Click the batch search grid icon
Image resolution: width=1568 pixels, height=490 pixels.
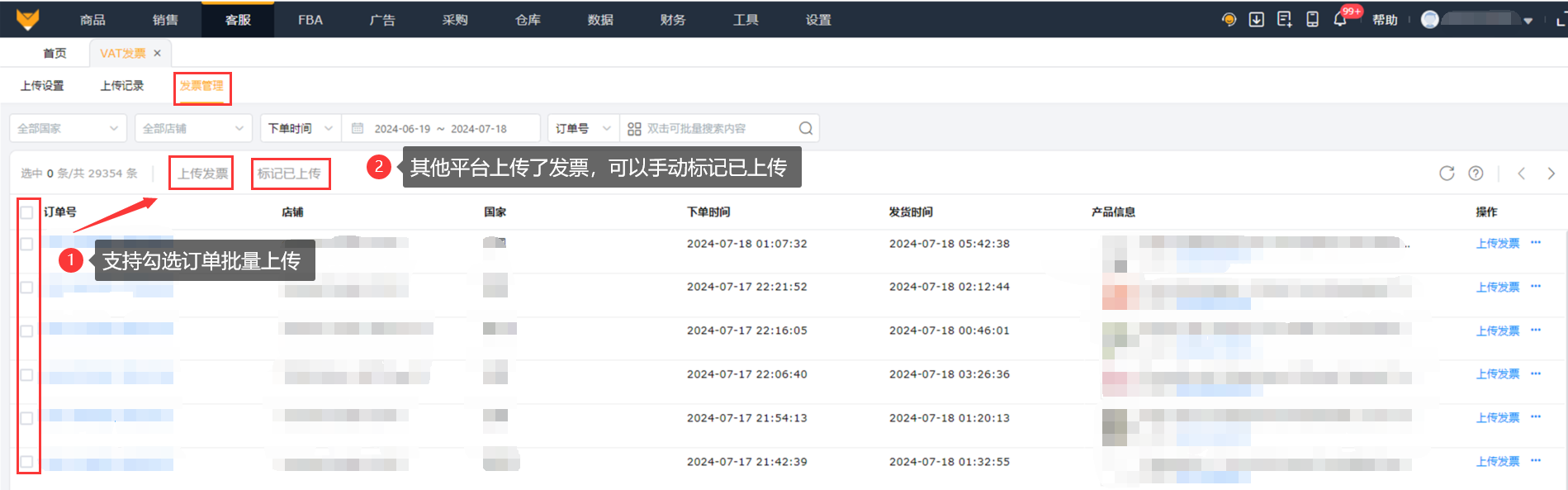coord(634,129)
